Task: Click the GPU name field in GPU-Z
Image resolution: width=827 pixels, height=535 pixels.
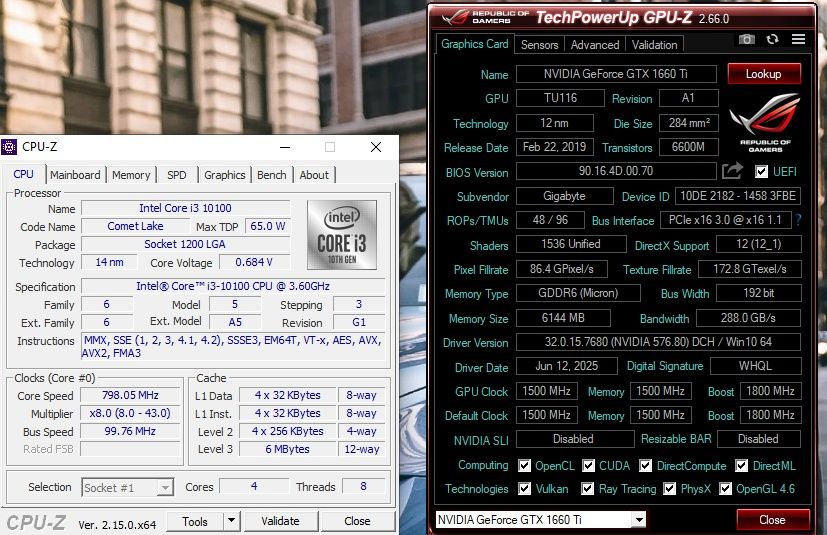Action: [x=616, y=74]
